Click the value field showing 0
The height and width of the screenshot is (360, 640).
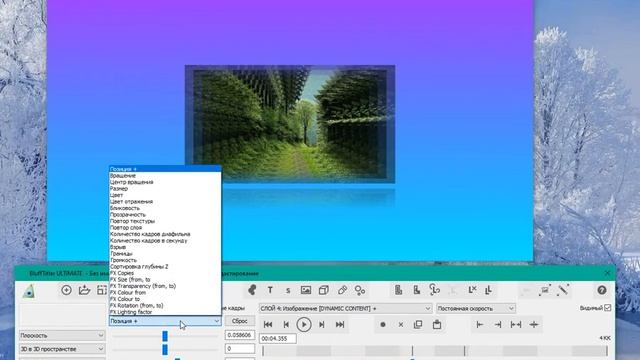click(x=240, y=349)
